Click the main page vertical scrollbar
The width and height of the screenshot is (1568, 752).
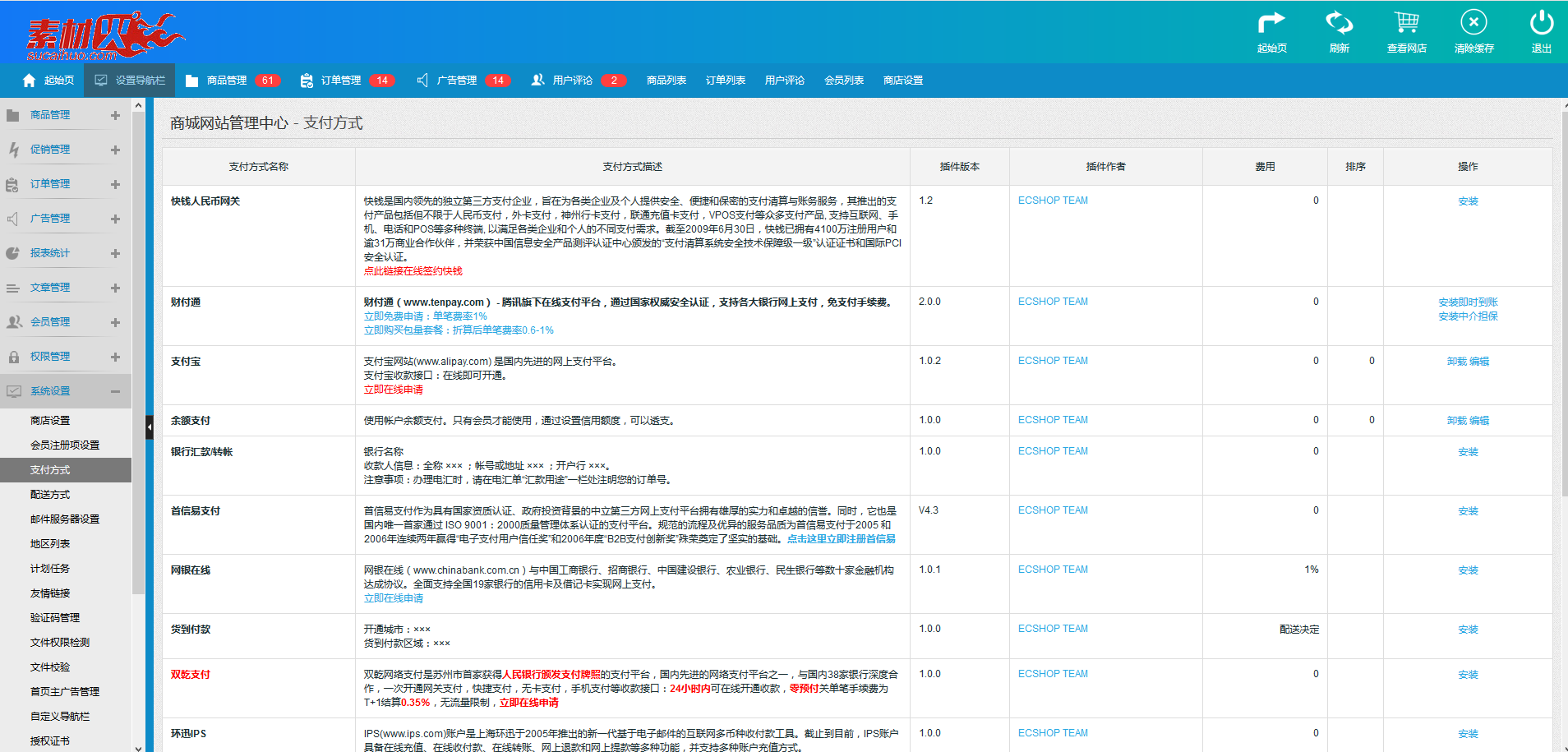(x=1565, y=304)
